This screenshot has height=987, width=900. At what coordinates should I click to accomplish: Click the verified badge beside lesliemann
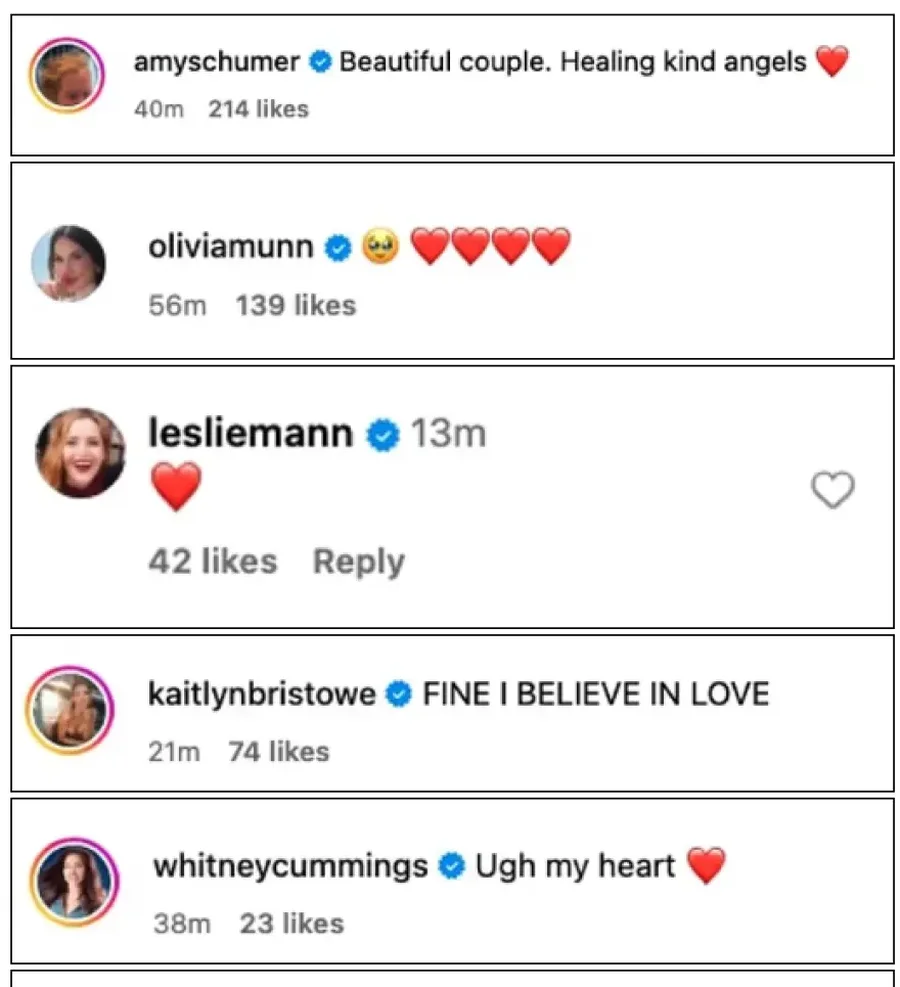382,435
